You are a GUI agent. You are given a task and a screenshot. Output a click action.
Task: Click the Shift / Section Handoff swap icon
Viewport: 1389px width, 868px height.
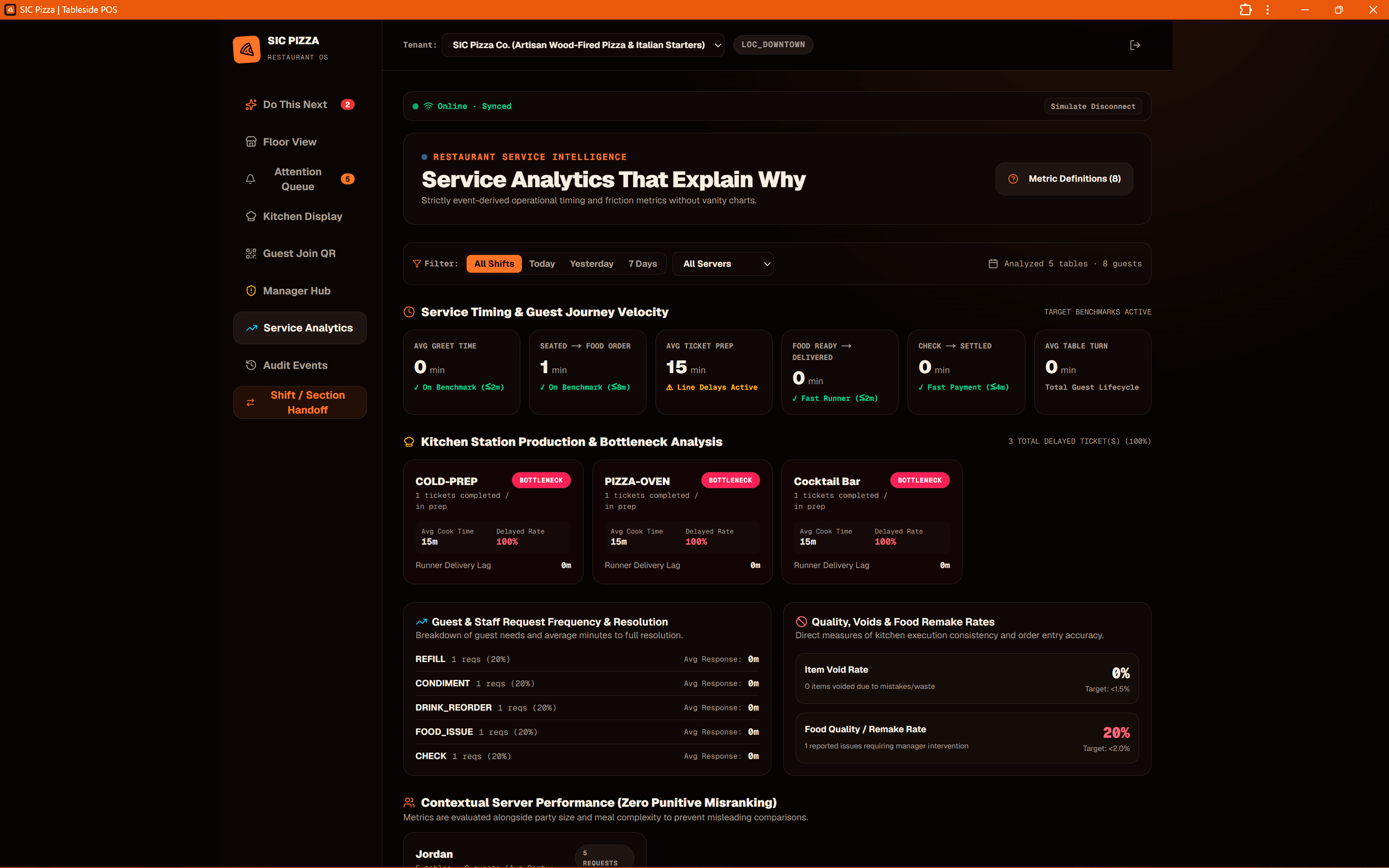[x=250, y=403]
